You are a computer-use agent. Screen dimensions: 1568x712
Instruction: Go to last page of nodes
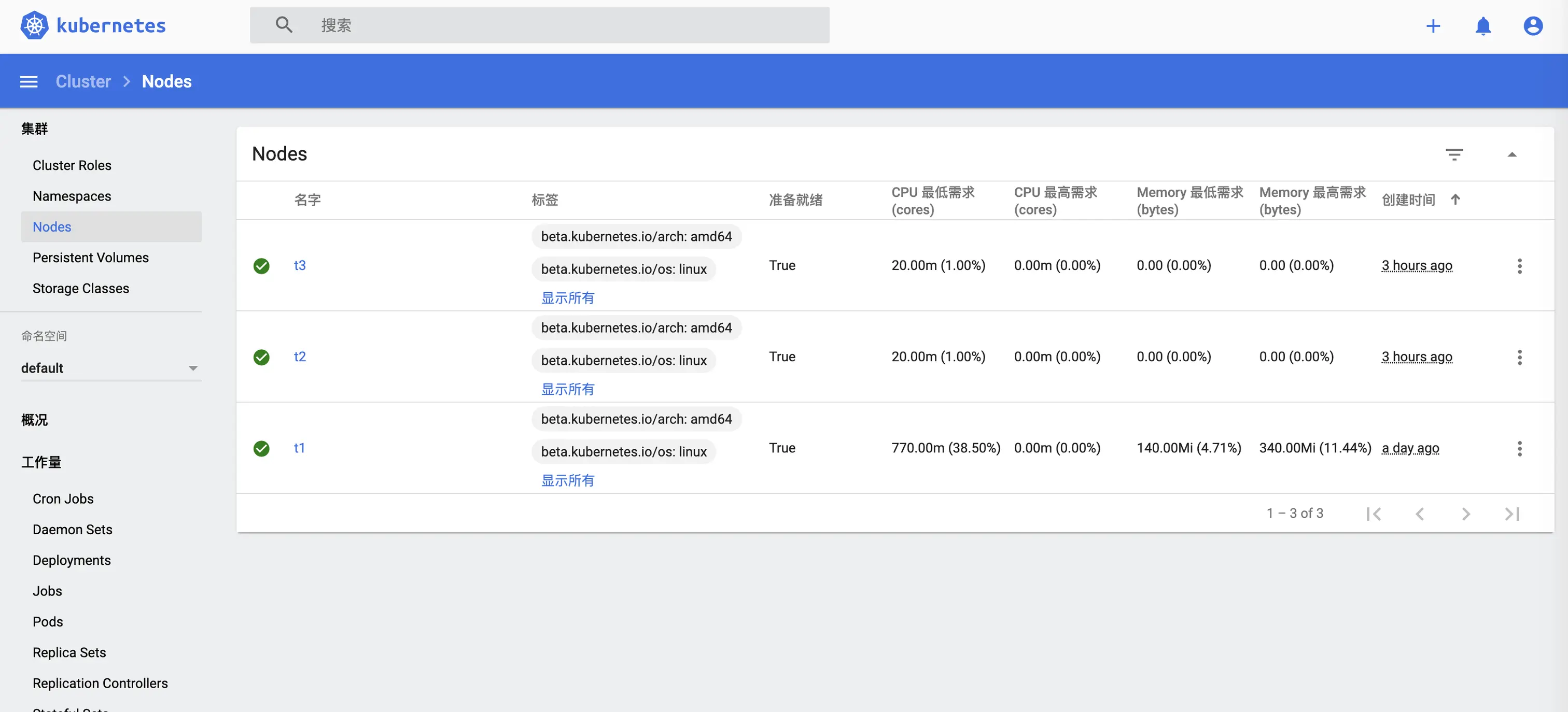tap(1512, 514)
